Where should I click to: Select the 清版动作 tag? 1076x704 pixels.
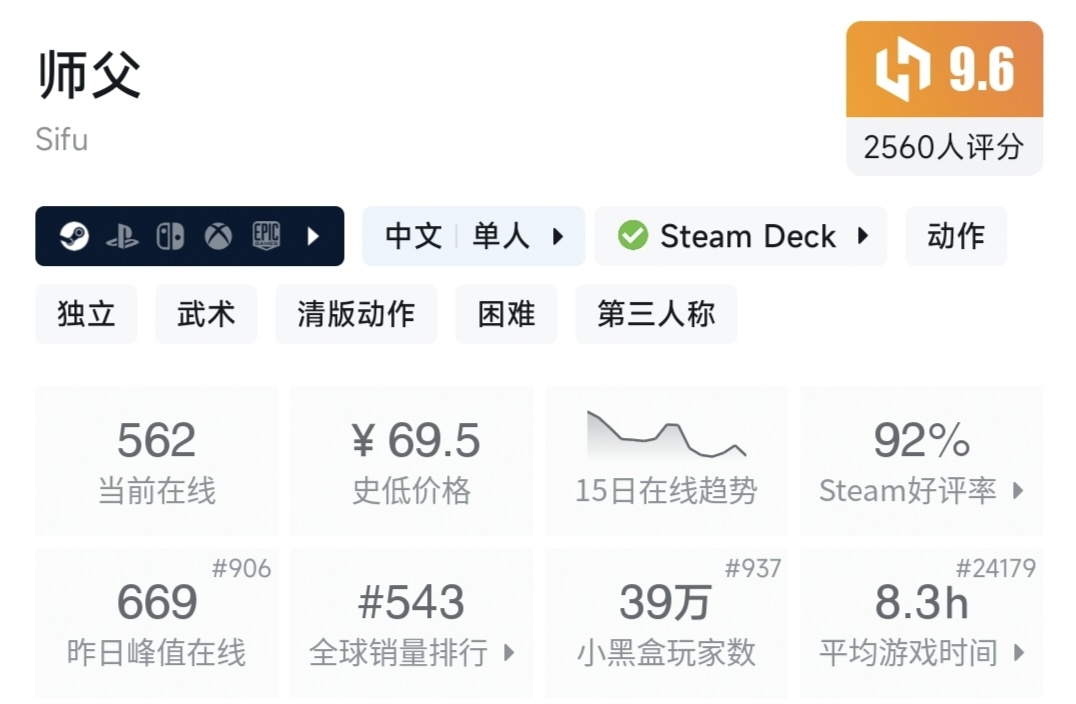click(x=356, y=314)
